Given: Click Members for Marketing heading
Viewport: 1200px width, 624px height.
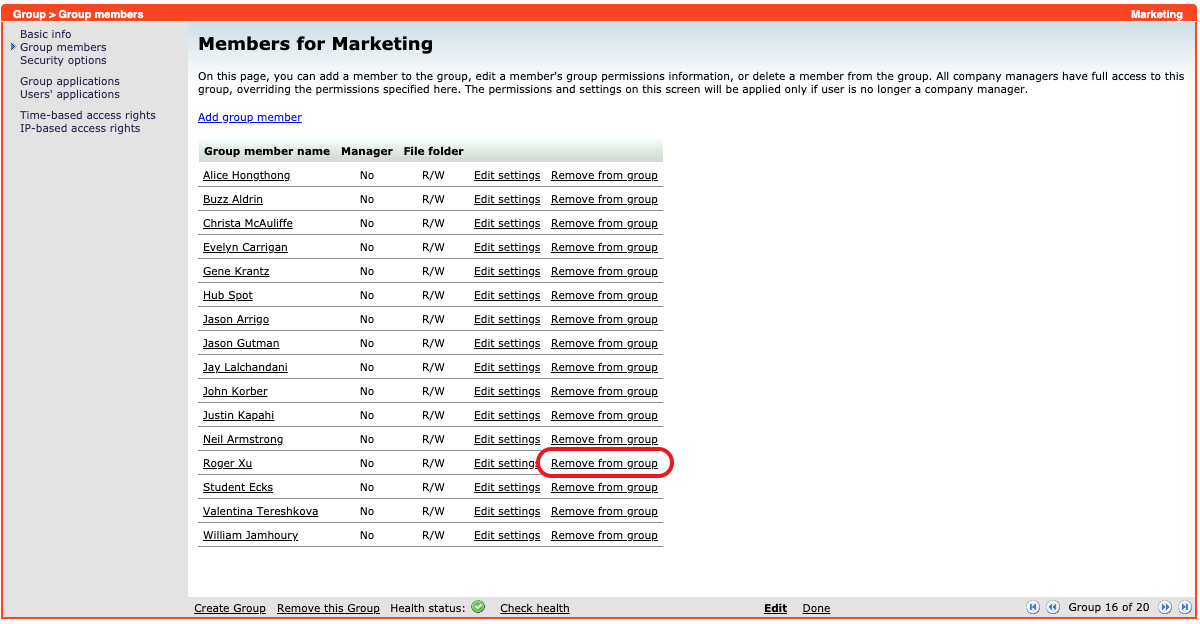Looking at the screenshot, I should 316,44.
